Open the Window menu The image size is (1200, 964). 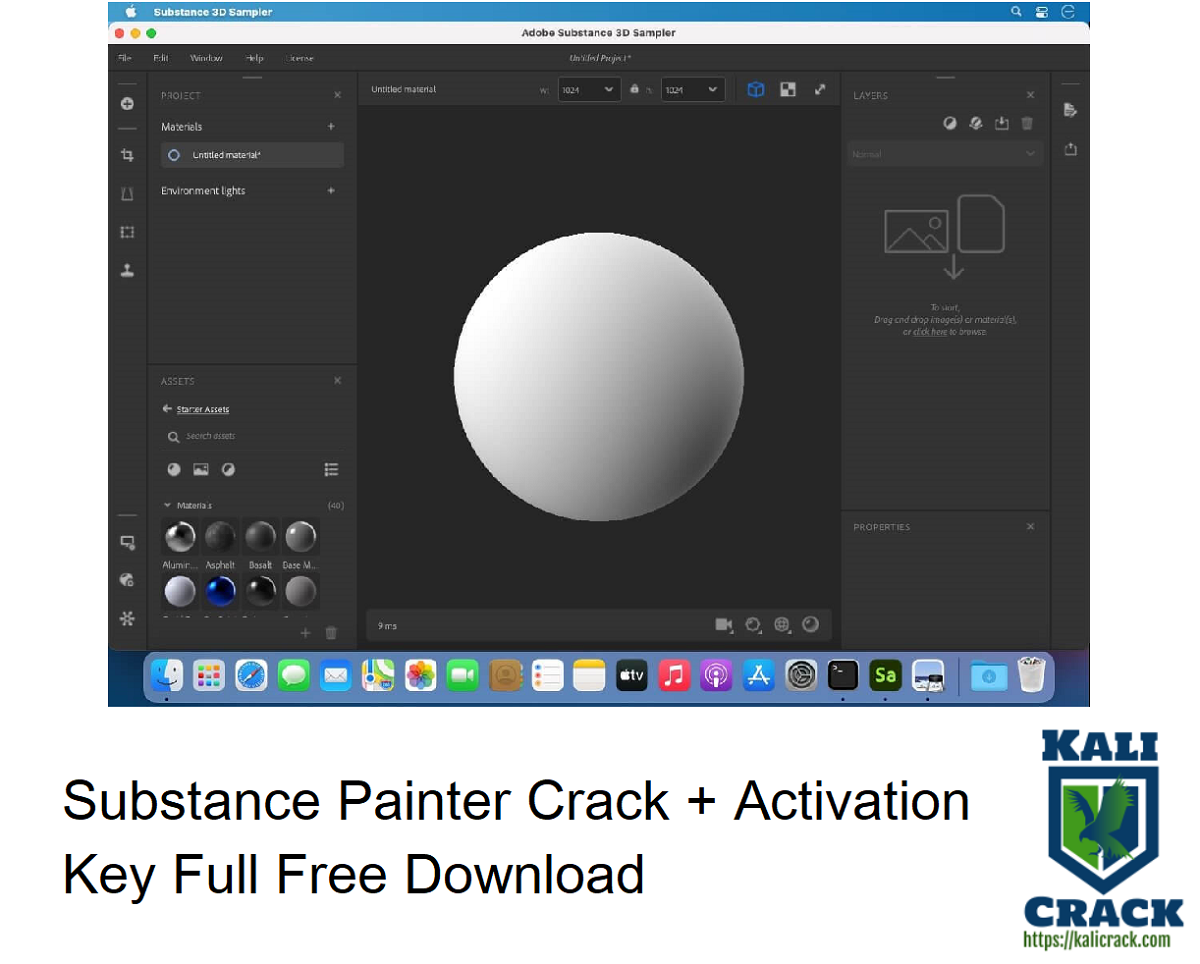206,58
